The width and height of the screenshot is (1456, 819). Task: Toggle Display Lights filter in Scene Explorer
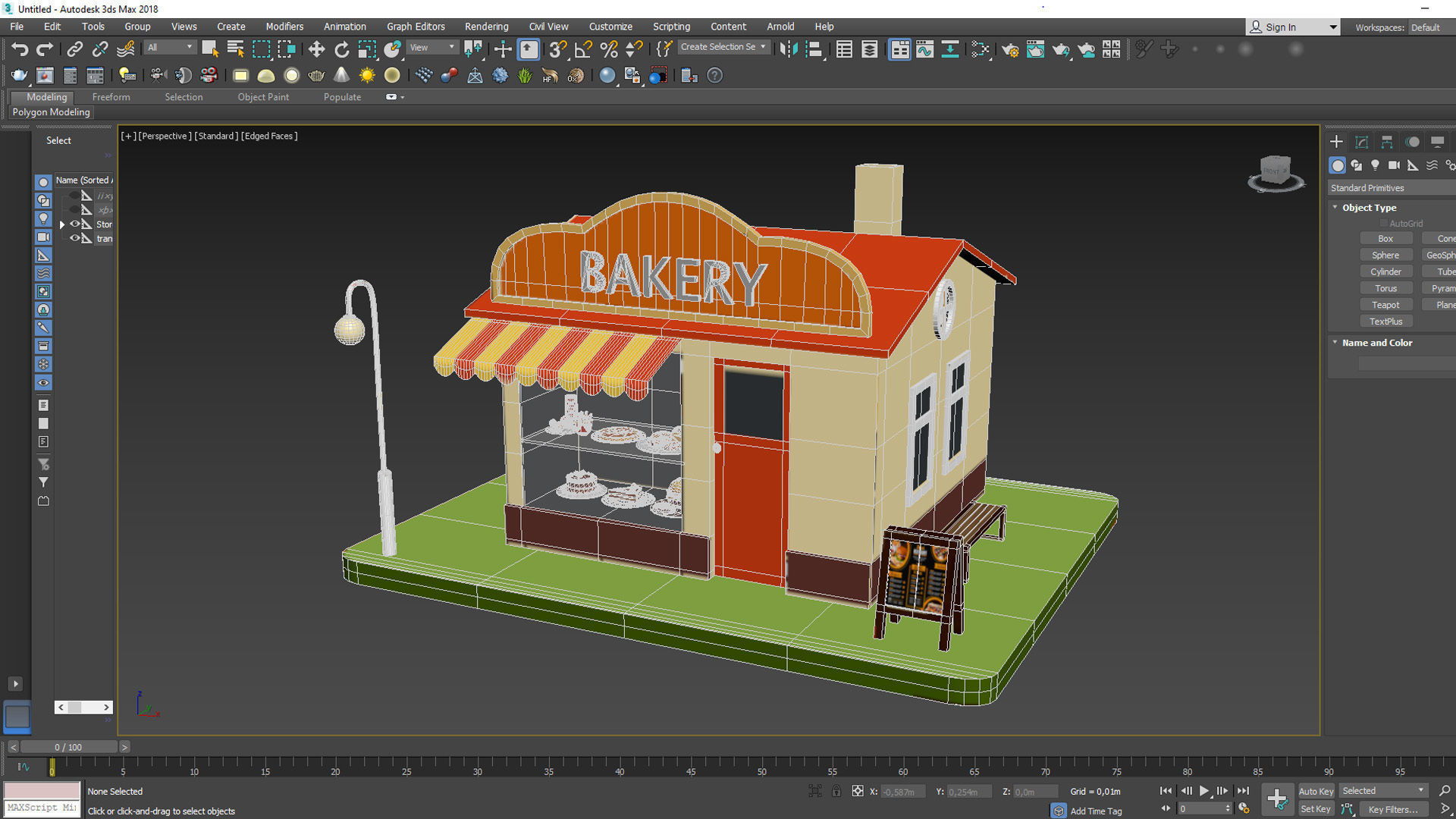click(43, 218)
